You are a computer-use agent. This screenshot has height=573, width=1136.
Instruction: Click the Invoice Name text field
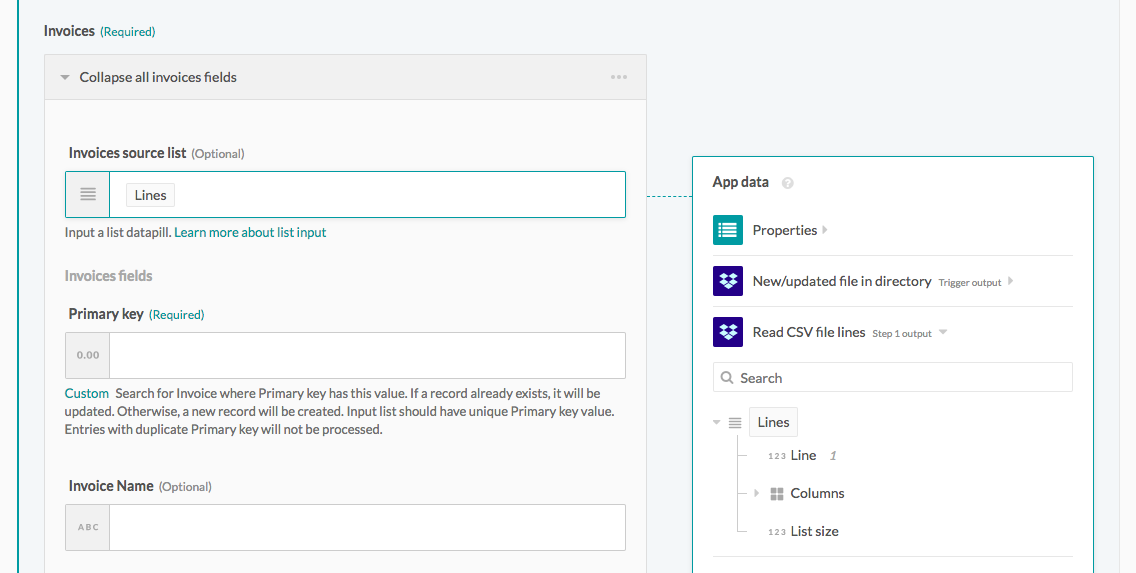pos(366,527)
